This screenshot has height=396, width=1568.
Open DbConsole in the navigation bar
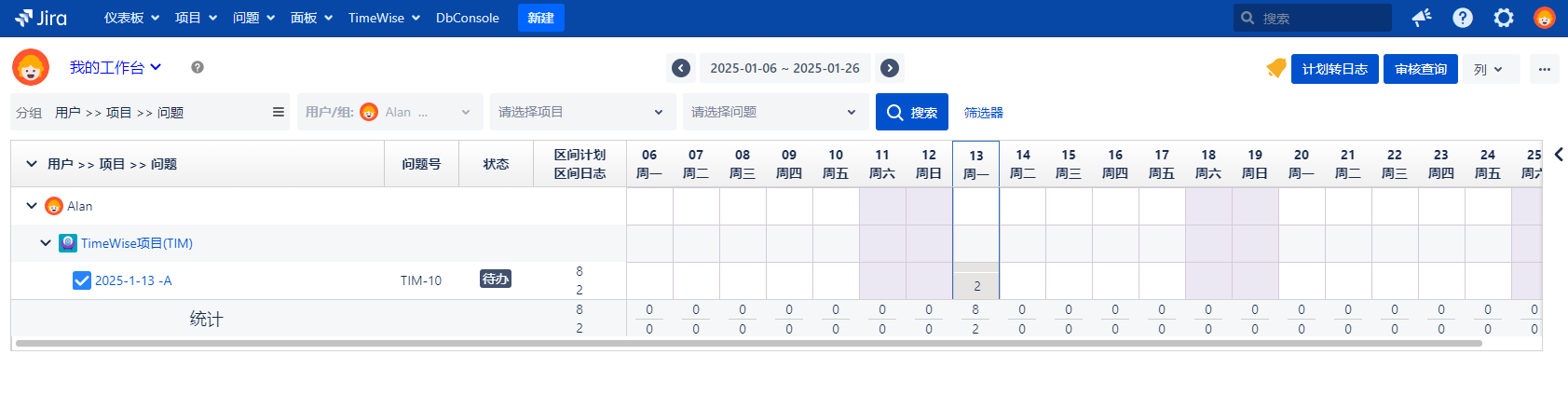(467, 18)
